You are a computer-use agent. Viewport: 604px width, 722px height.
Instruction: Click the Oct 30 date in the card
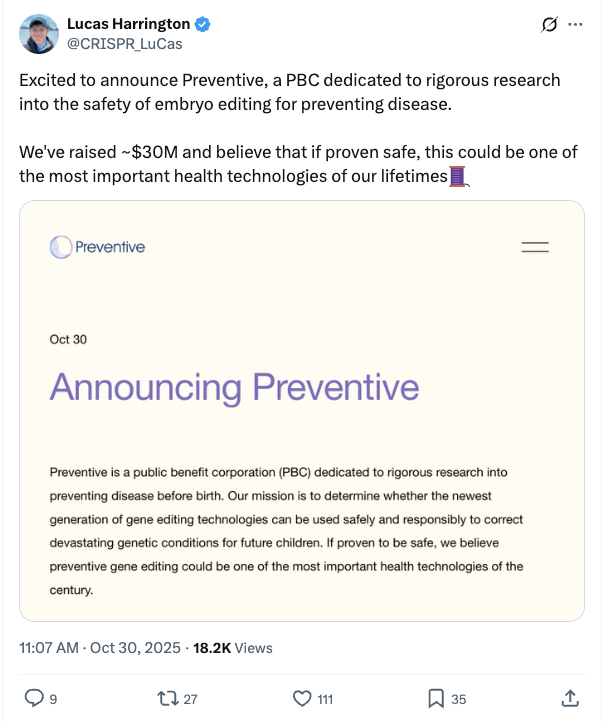point(68,339)
